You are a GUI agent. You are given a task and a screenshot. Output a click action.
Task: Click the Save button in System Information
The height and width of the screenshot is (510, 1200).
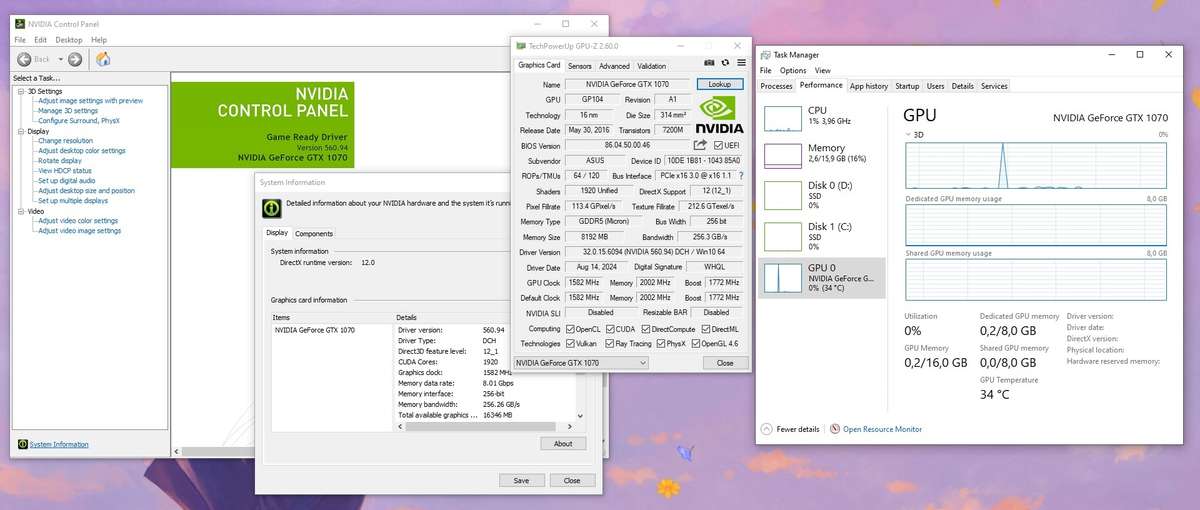pyautogui.click(x=521, y=480)
